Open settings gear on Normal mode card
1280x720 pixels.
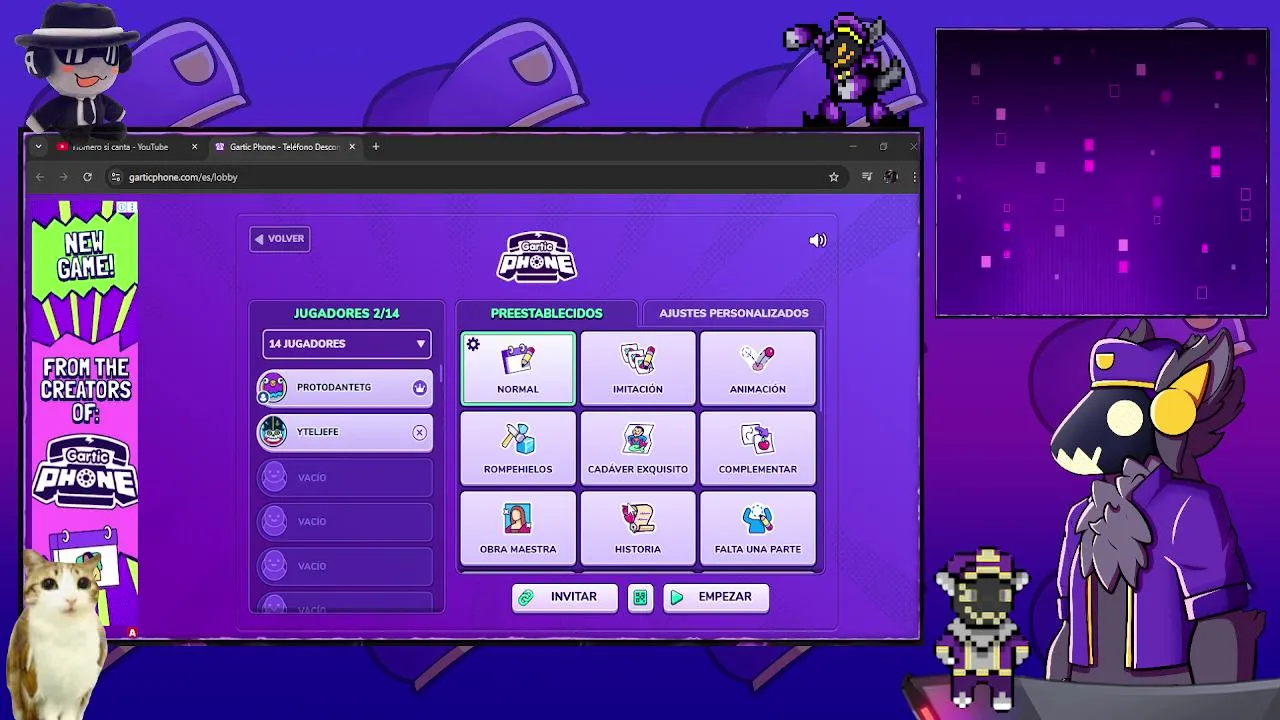click(x=474, y=345)
